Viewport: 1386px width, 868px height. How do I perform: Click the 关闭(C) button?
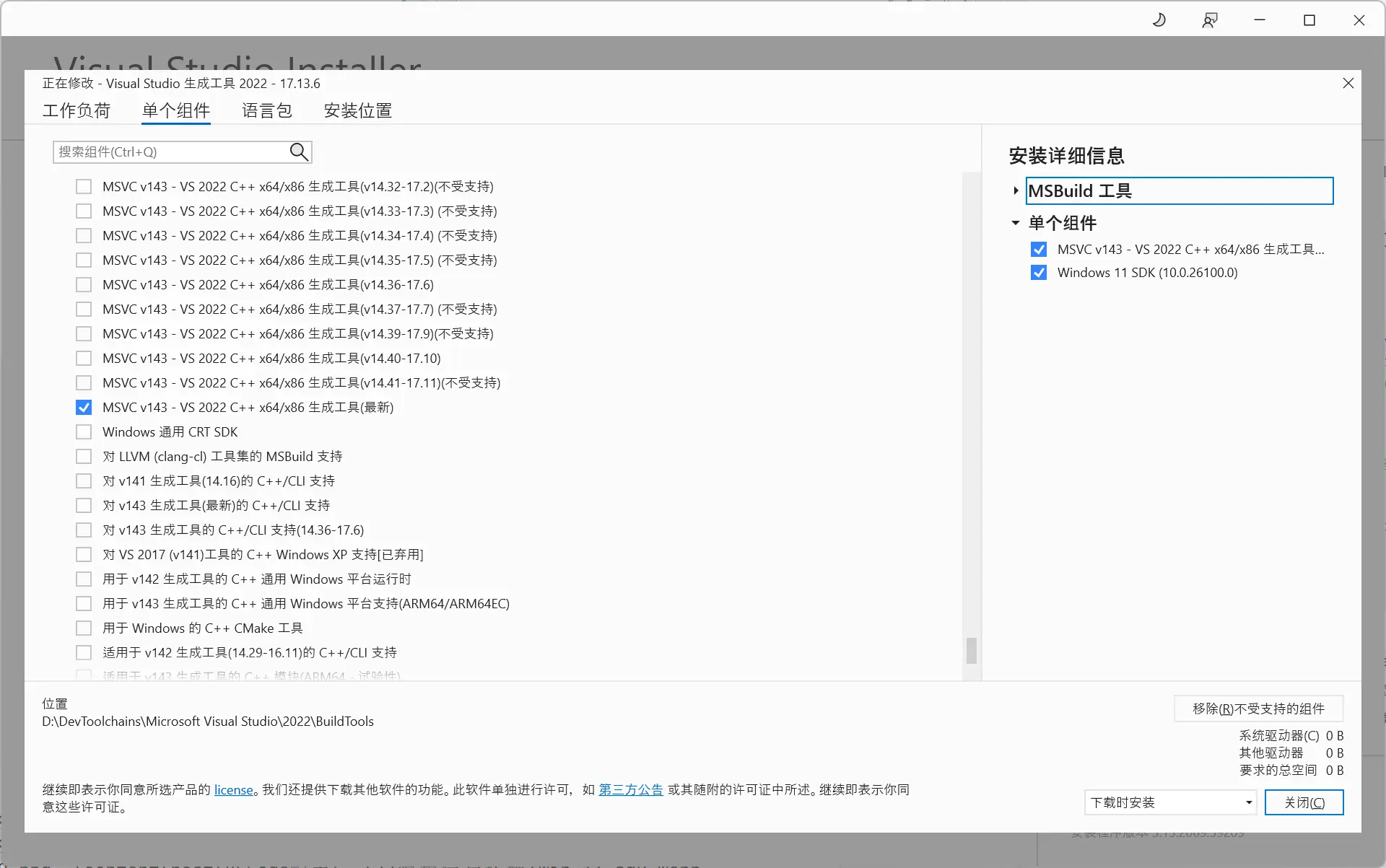(1304, 802)
